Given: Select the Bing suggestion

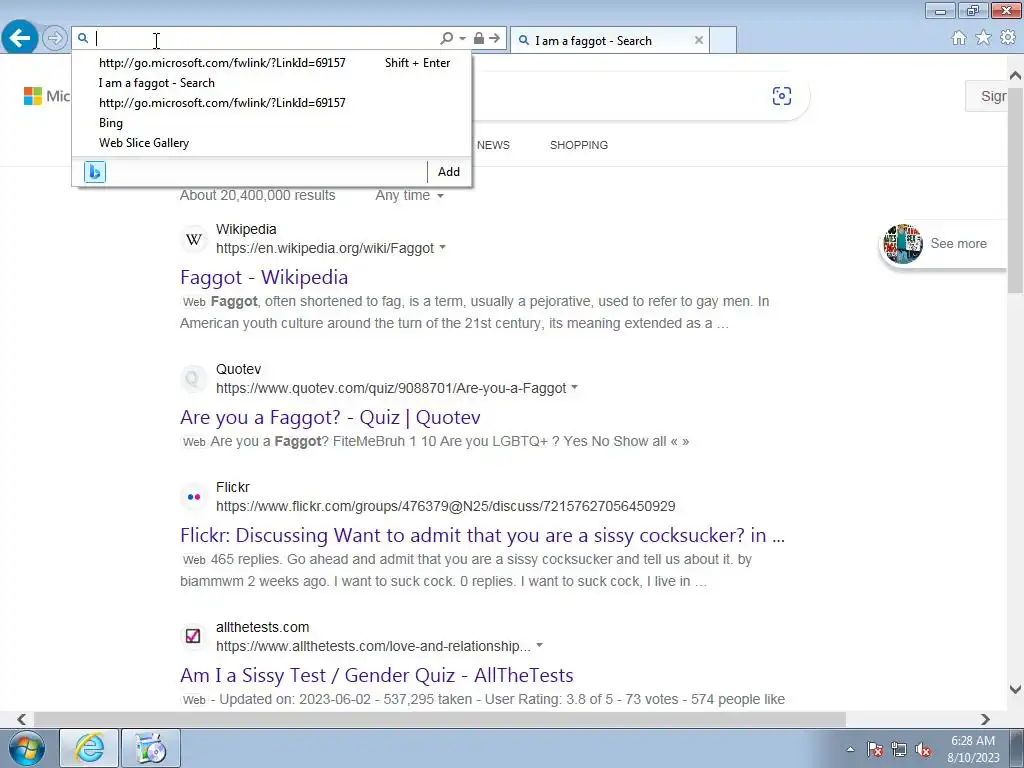Looking at the screenshot, I should point(111,123).
